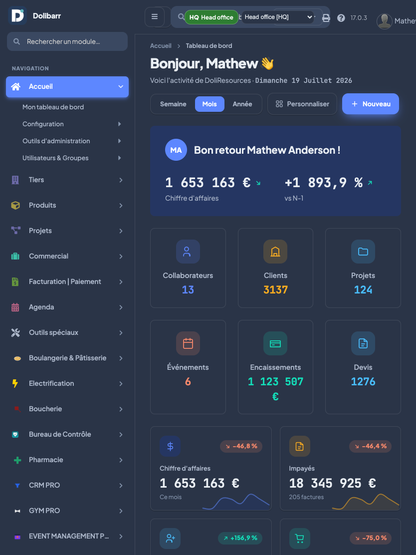
Task: Click the Nouveau button
Action: coord(370,104)
